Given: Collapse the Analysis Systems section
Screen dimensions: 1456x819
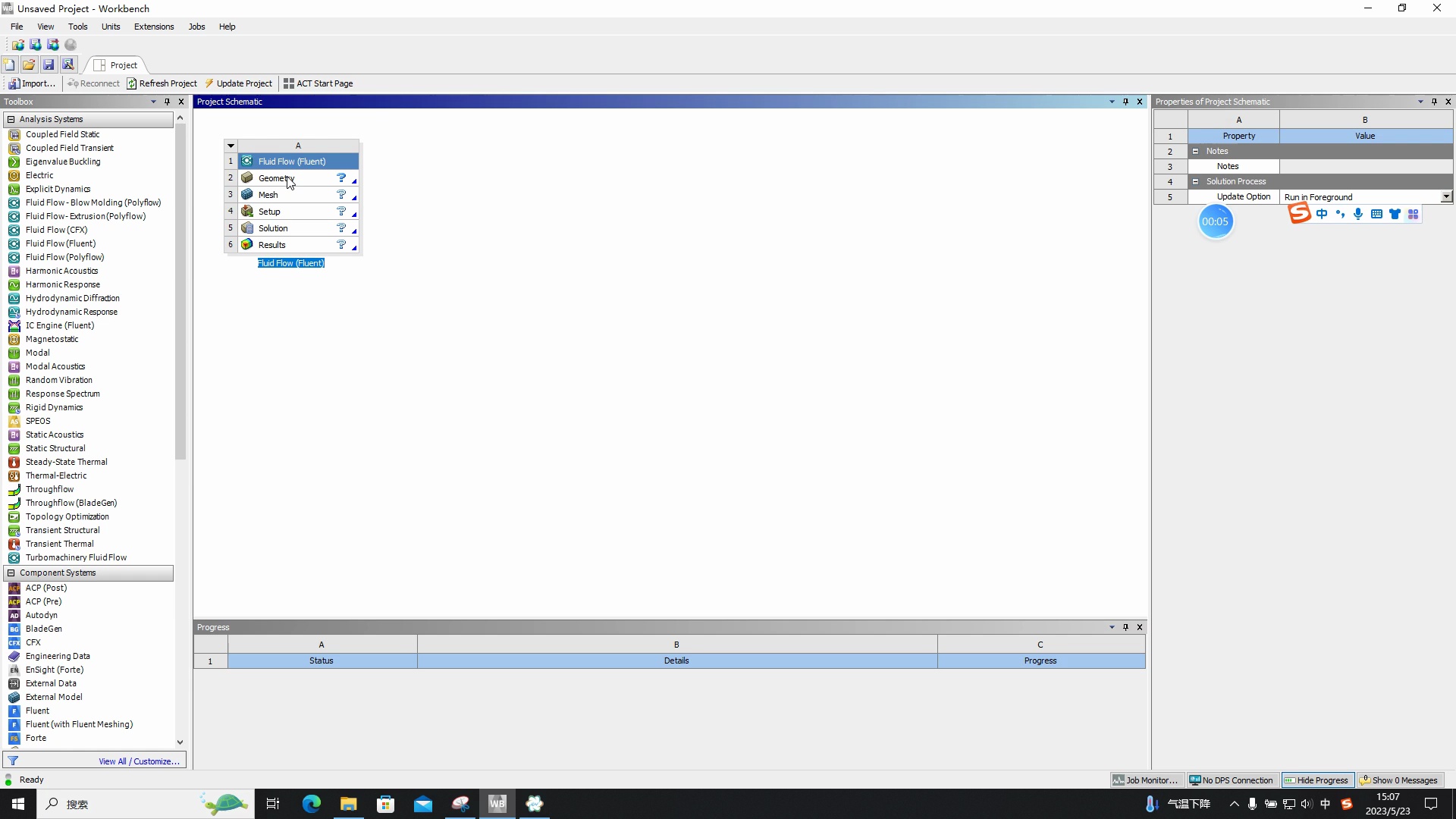Looking at the screenshot, I should click(x=11, y=119).
